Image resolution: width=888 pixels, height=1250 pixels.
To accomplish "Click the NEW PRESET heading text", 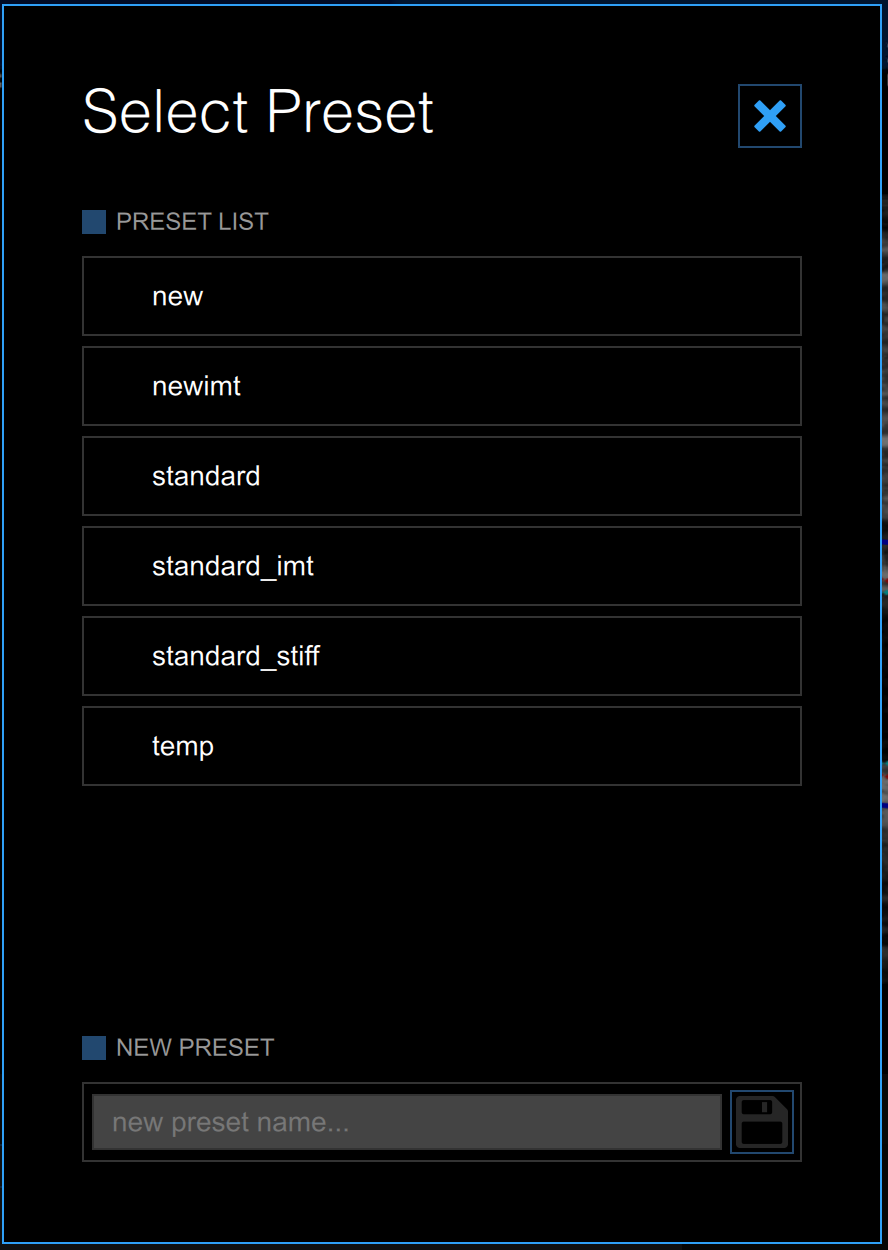I will coord(195,1048).
